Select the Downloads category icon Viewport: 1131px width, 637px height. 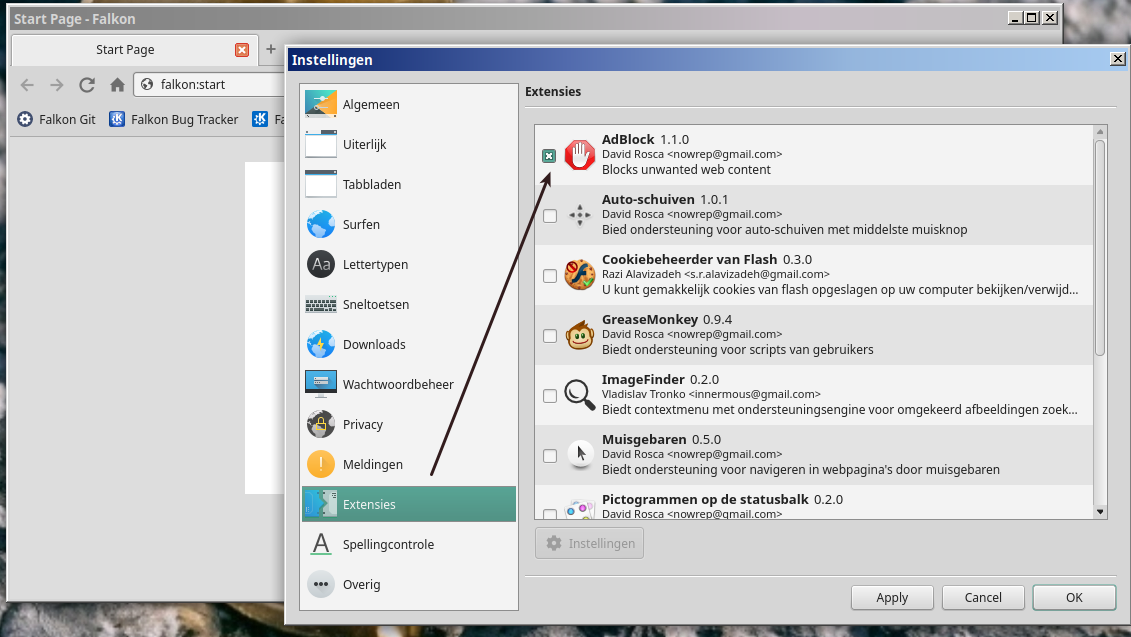(x=320, y=344)
